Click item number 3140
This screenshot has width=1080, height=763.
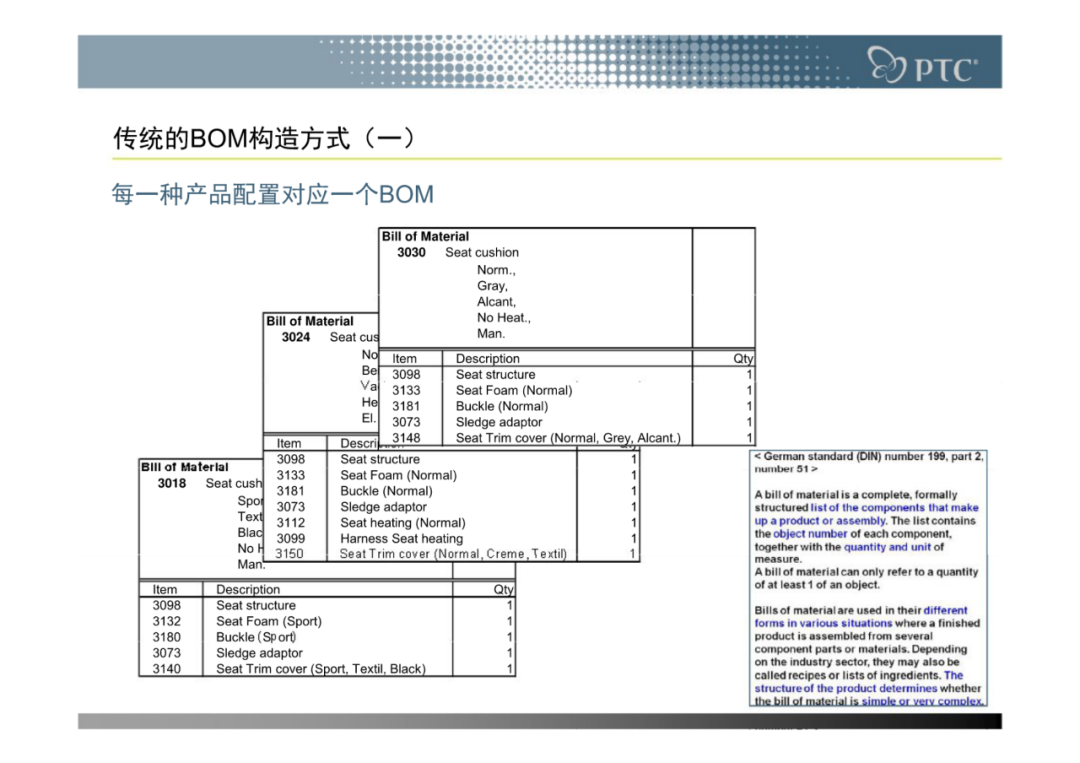coord(167,668)
